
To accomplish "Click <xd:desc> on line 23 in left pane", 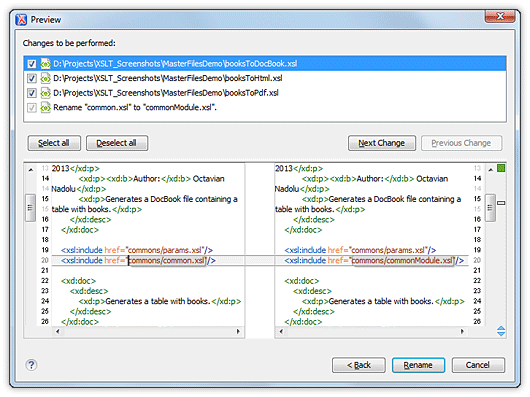I will pos(89,291).
